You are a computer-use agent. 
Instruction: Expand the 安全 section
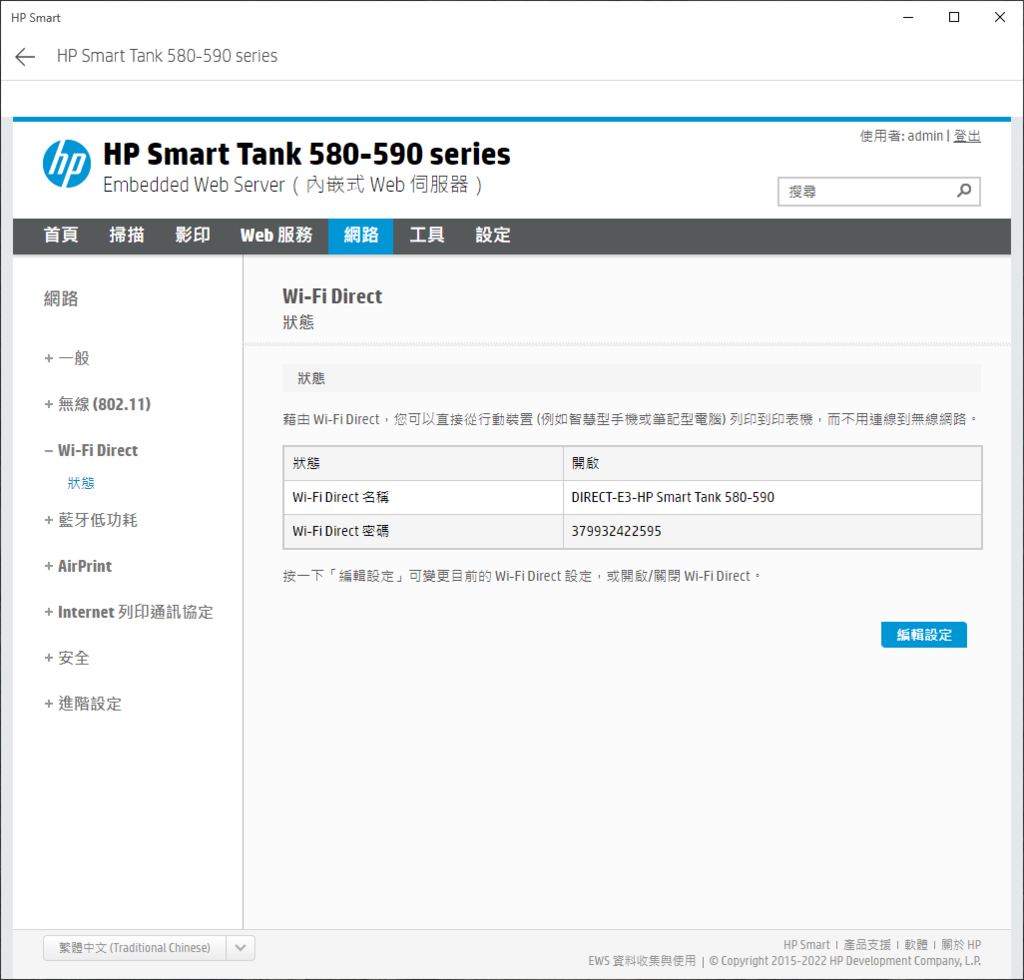click(x=67, y=658)
